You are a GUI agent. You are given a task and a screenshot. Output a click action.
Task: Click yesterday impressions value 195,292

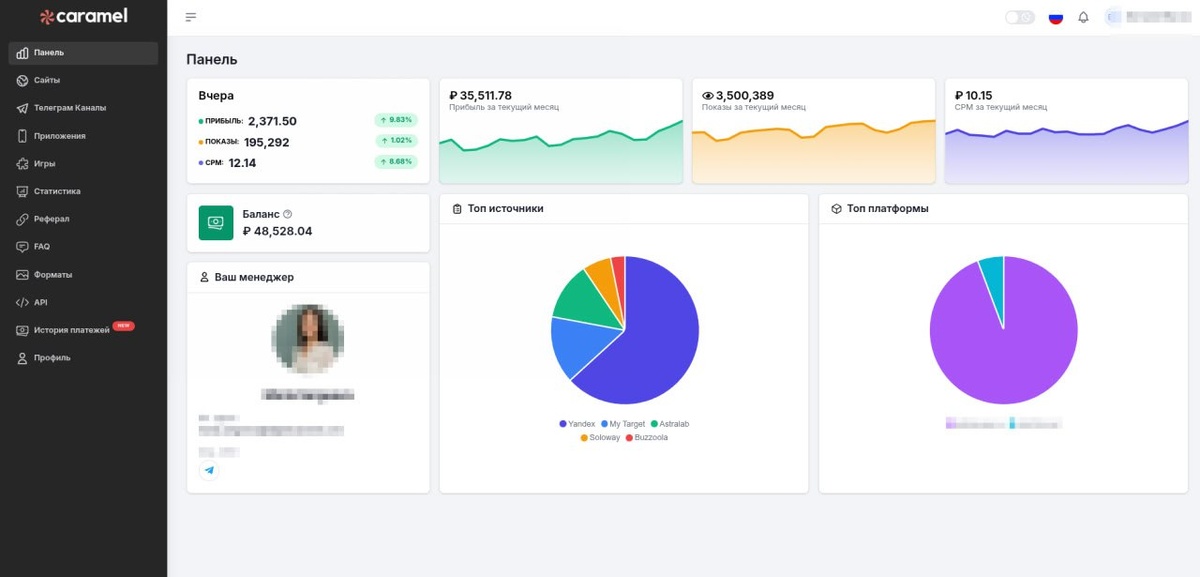[x=266, y=142]
